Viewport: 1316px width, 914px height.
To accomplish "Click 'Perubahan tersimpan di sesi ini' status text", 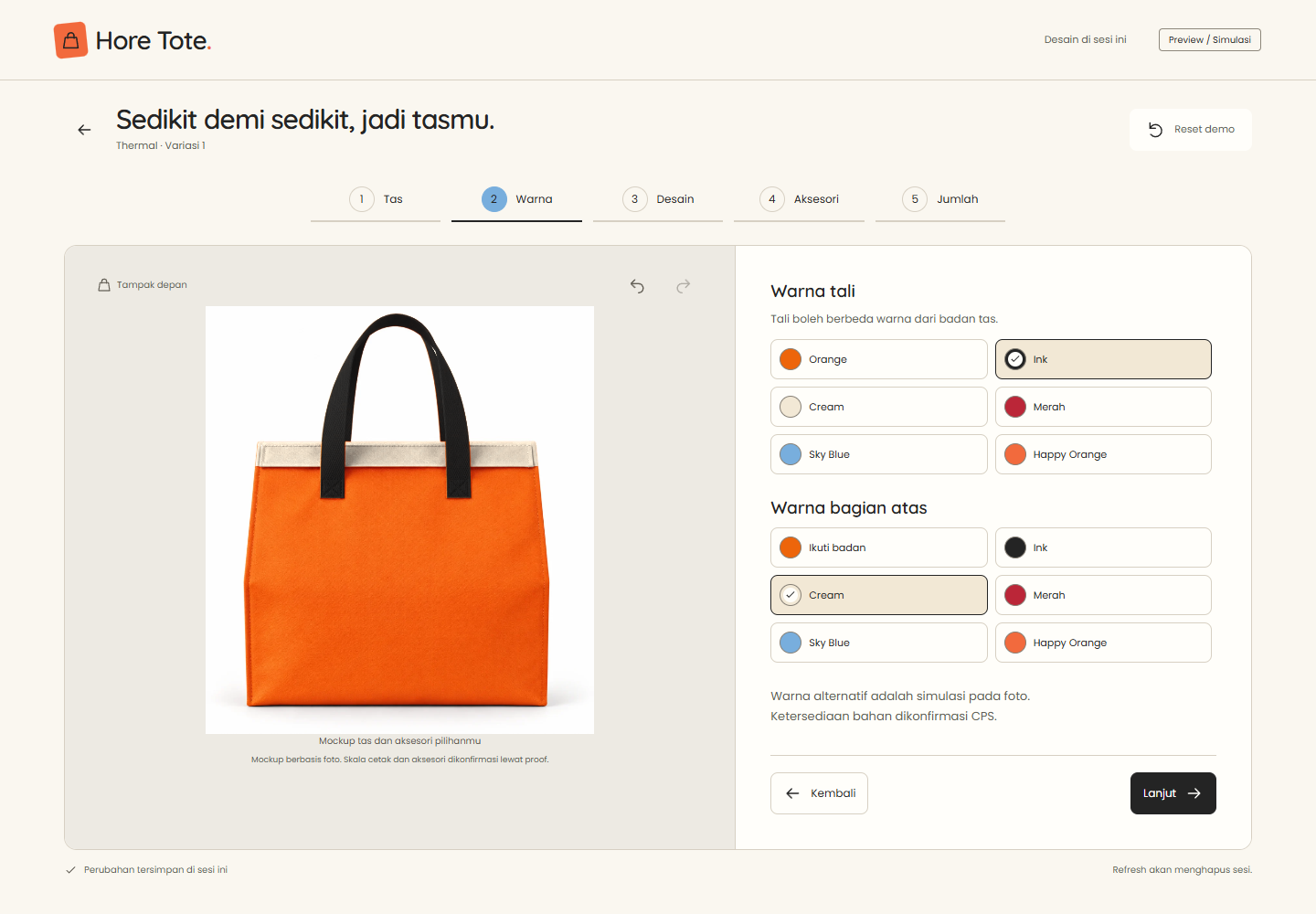I will point(155,870).
